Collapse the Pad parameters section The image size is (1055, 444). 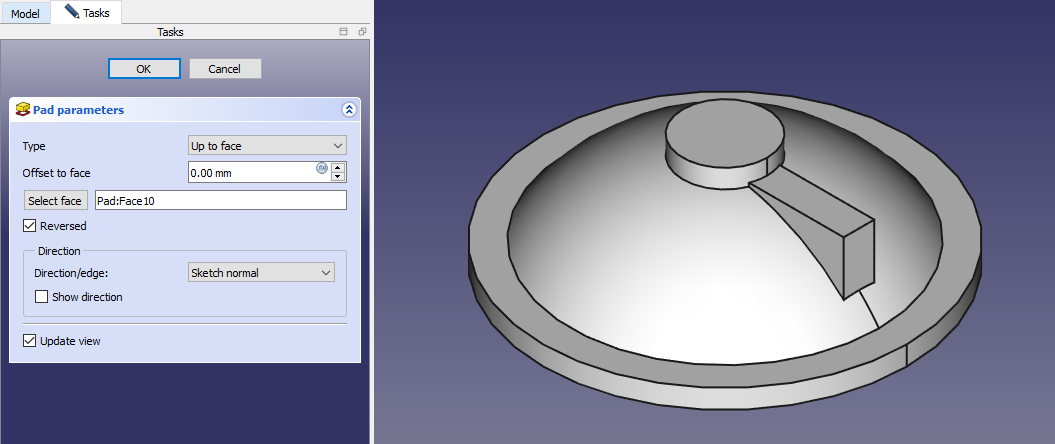coord(348,110)
